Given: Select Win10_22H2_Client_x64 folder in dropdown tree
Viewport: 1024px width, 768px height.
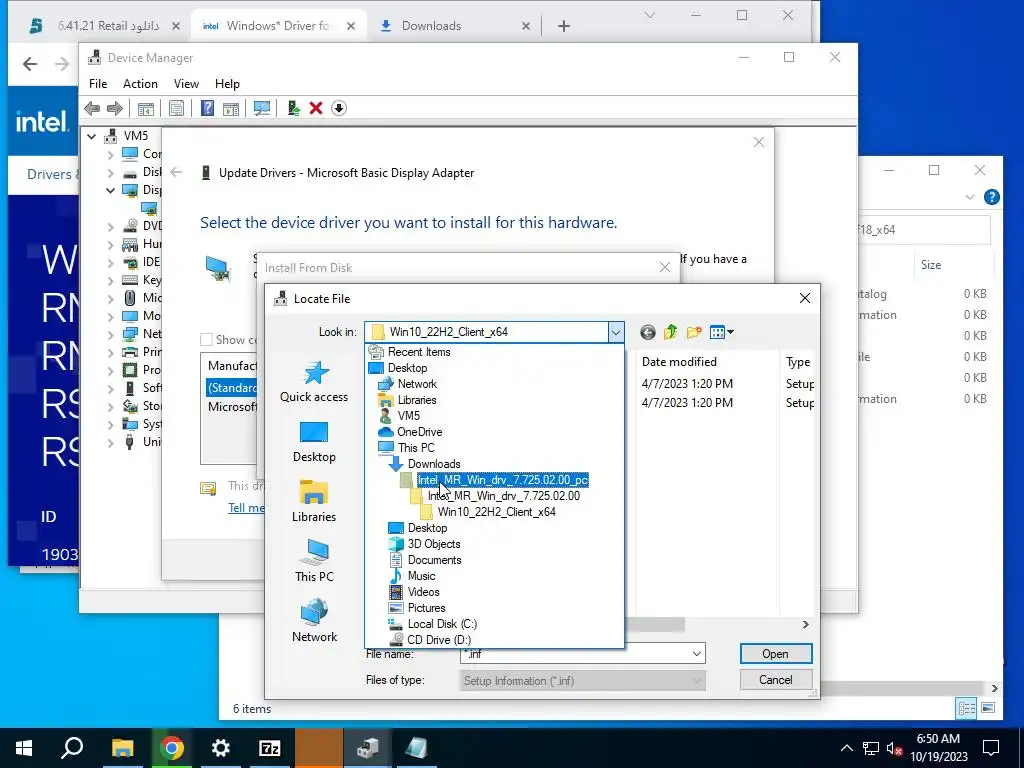Looking at the screenshot, I should [x=497, y=512].
